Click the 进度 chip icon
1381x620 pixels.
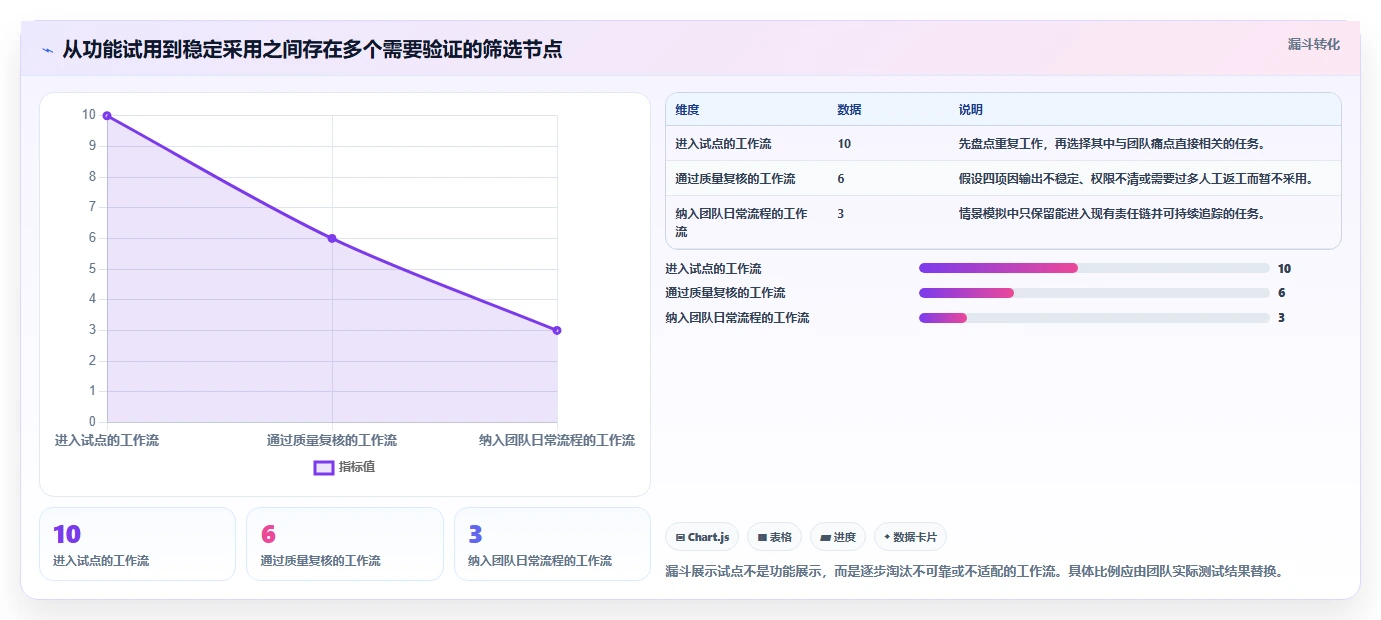point(825,538)
